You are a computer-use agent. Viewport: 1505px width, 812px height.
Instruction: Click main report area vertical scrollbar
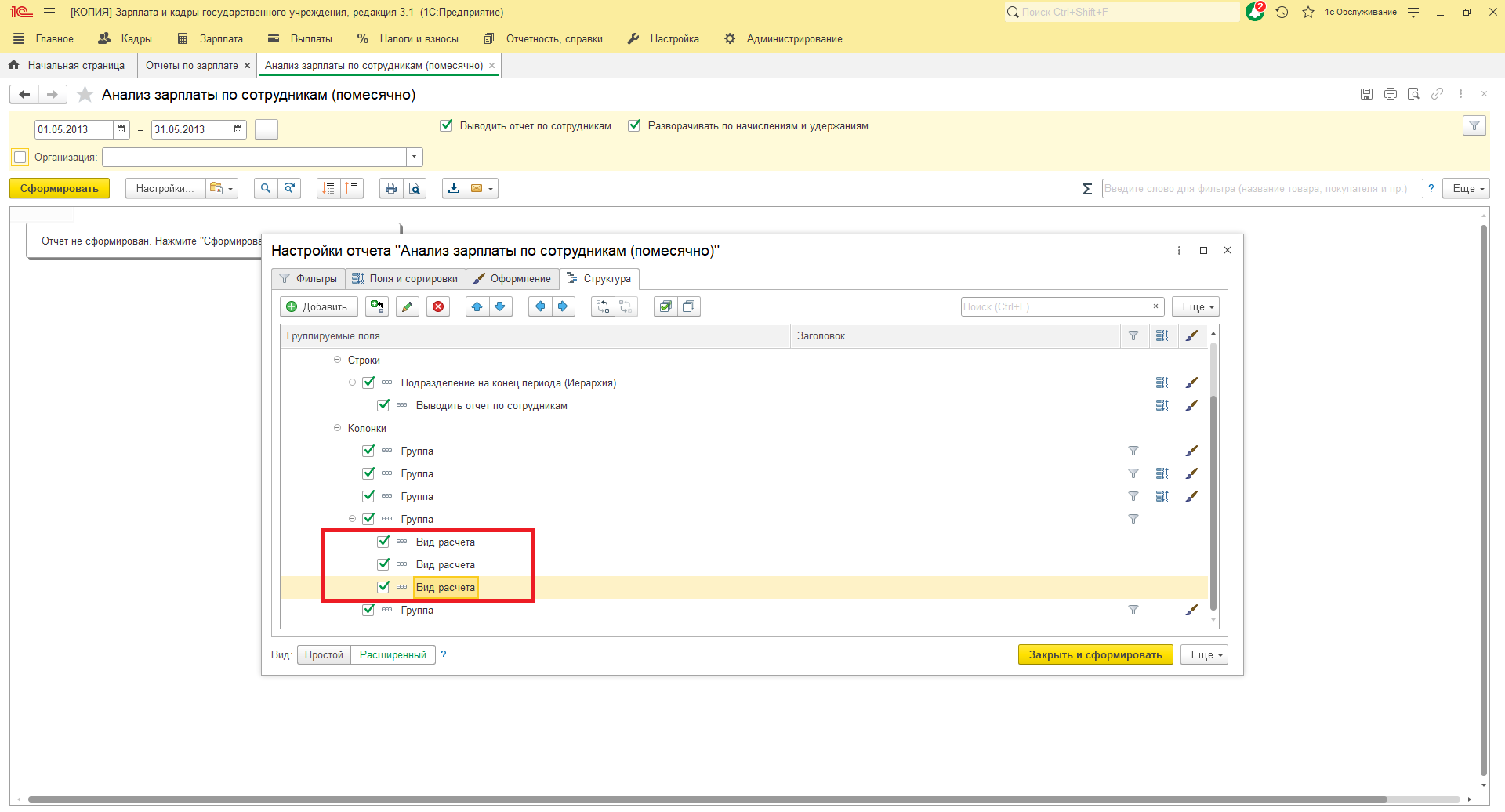[1483, 502]
